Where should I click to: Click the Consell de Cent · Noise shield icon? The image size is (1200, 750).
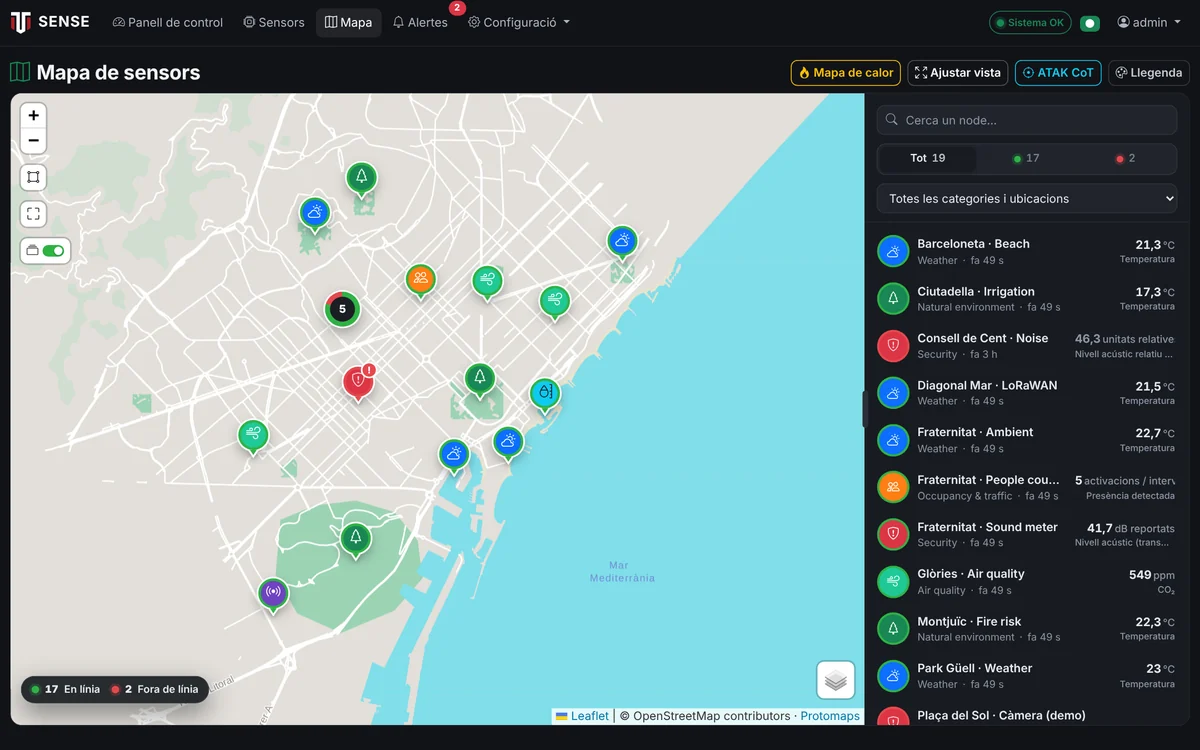(893, 346)
